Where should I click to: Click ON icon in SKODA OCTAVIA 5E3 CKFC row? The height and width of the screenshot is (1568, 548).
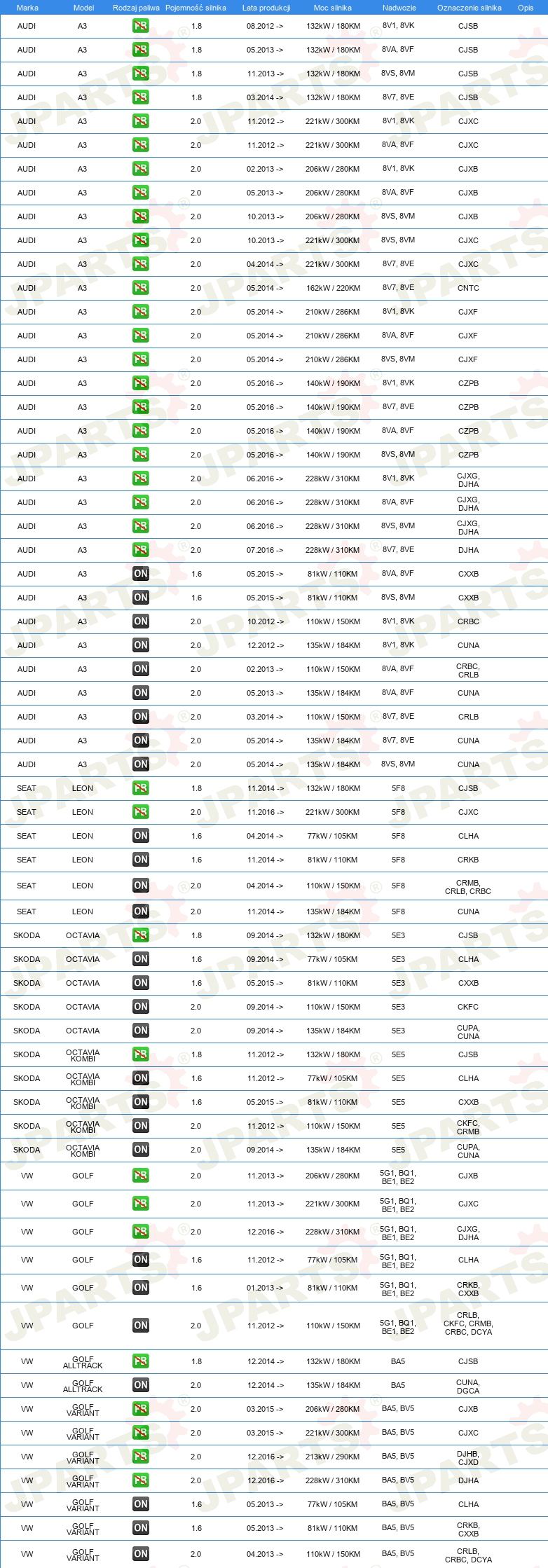coord(140,1007)
